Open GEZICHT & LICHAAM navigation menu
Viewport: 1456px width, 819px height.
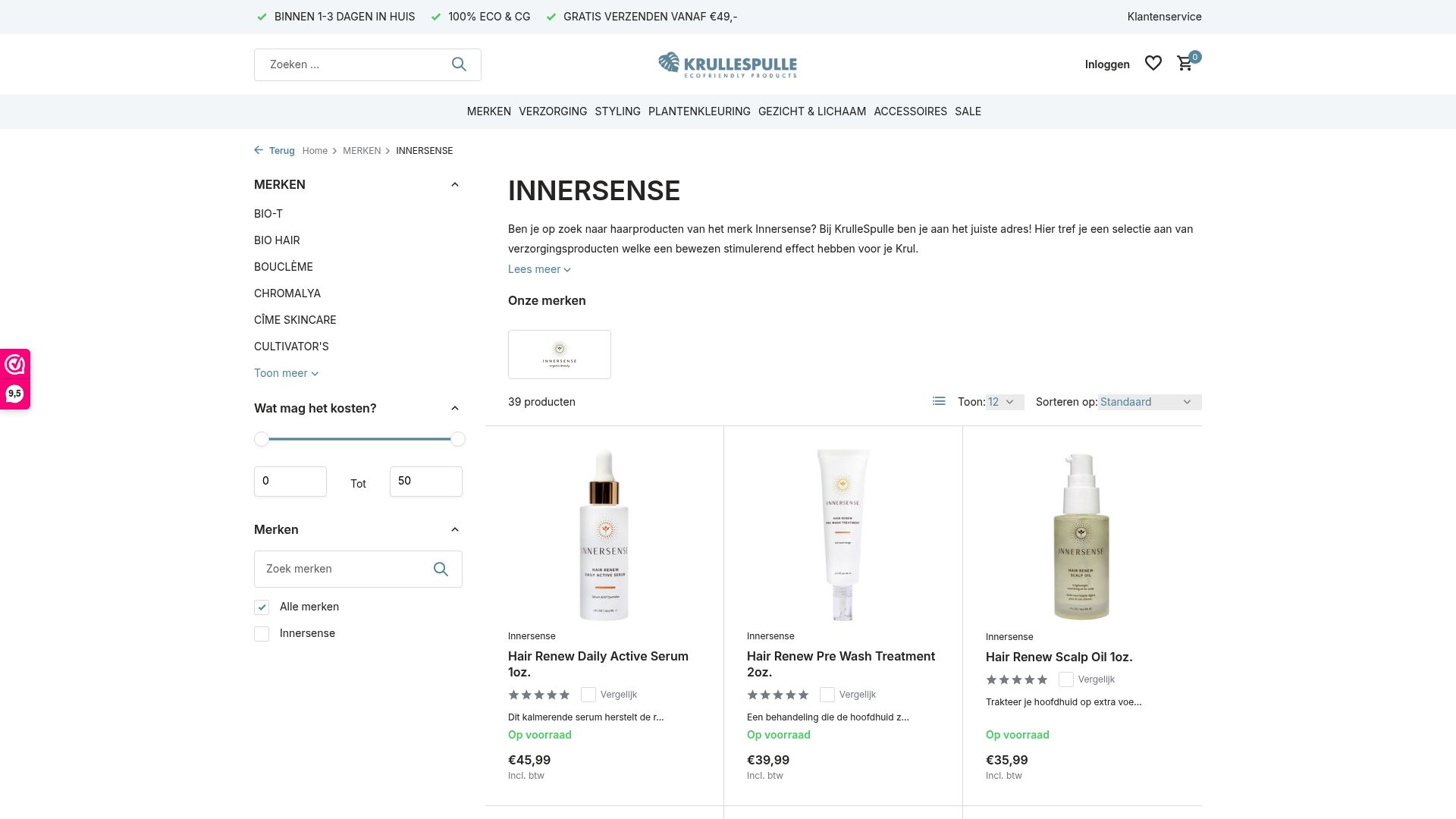(812, 111)
